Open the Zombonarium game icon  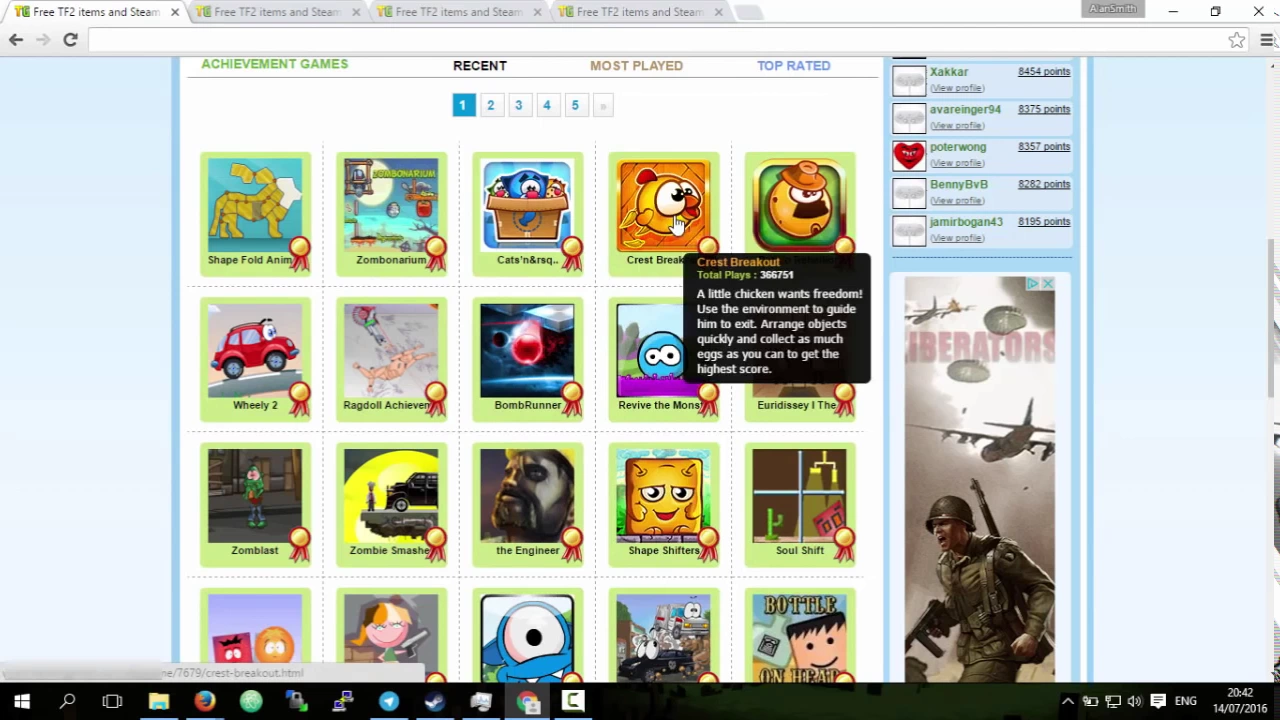pos(391,205)
